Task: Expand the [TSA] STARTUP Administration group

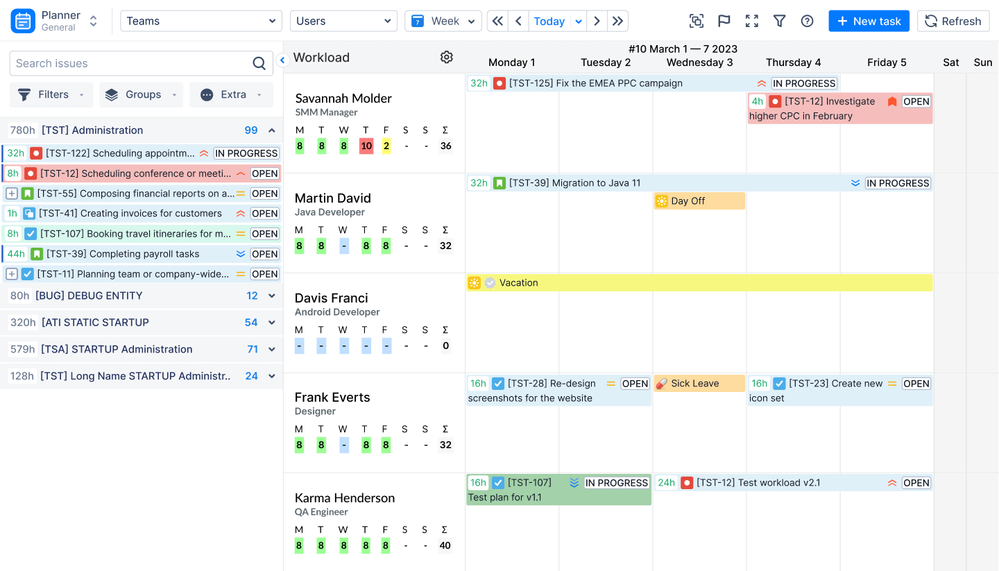Action: click(x=272, y=349)
